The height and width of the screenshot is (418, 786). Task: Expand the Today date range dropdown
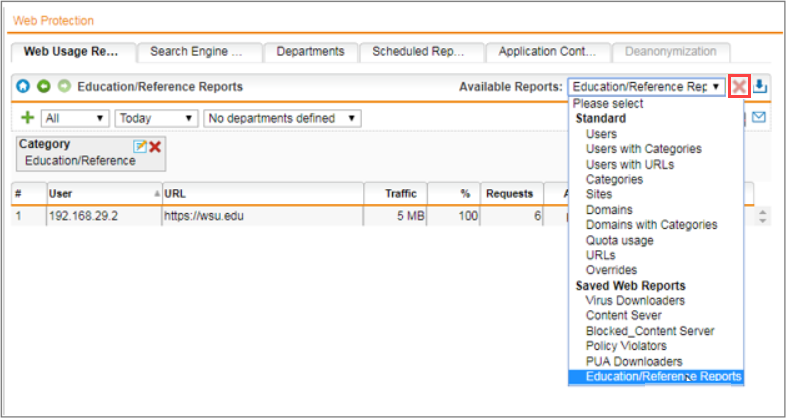156,118
